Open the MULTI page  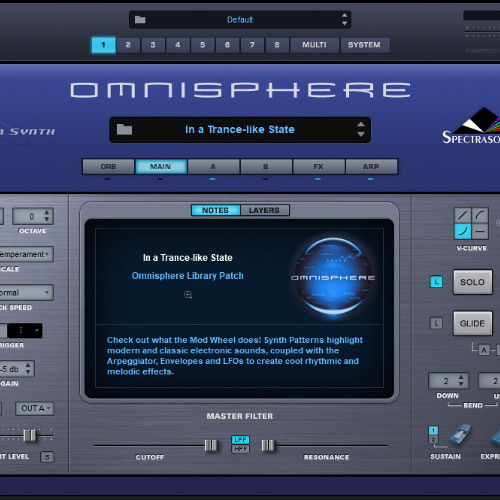tap(314, 45)
